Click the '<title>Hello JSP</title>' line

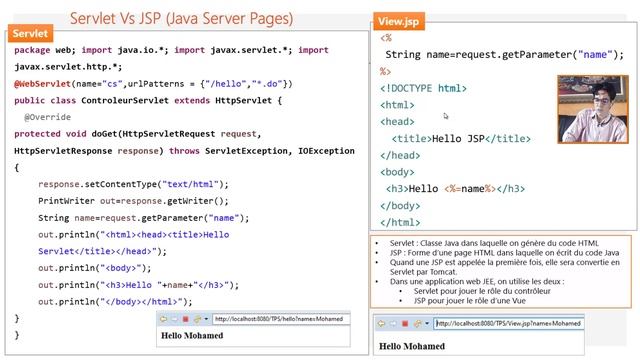point(461,139)
